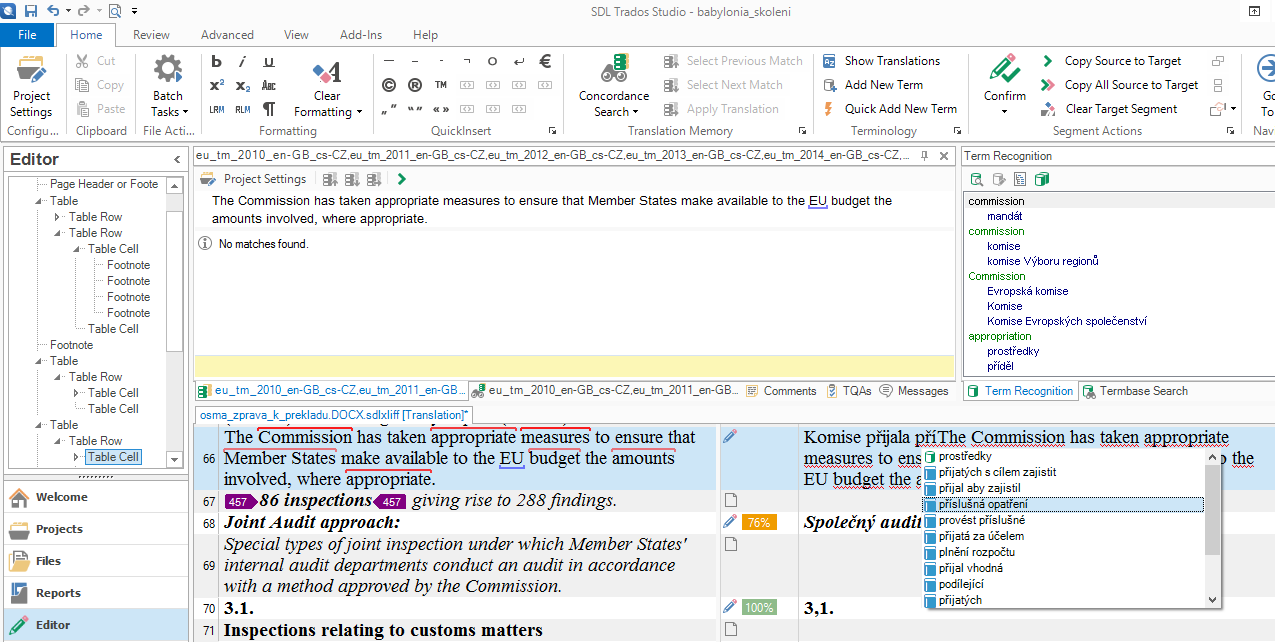Image resolution: width=1275 pixels, height=642 pixels.
Task: Switch to the TQAs tab
Action: coord(849,391)
